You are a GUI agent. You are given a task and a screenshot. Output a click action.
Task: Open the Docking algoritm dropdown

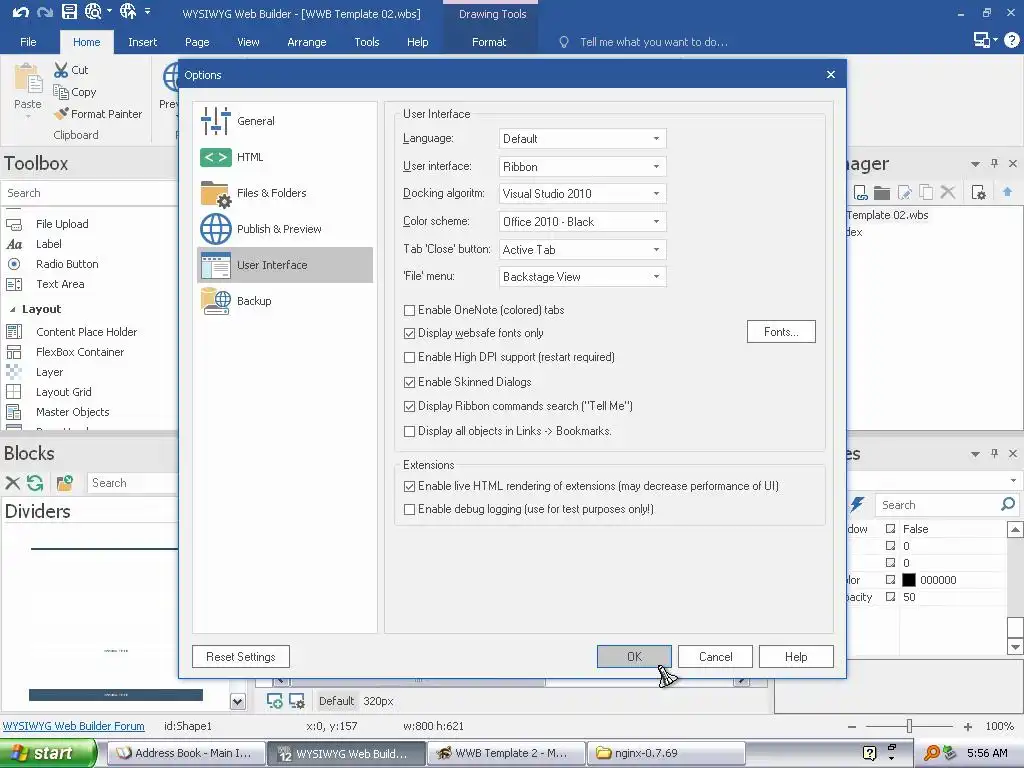[582, 194]
